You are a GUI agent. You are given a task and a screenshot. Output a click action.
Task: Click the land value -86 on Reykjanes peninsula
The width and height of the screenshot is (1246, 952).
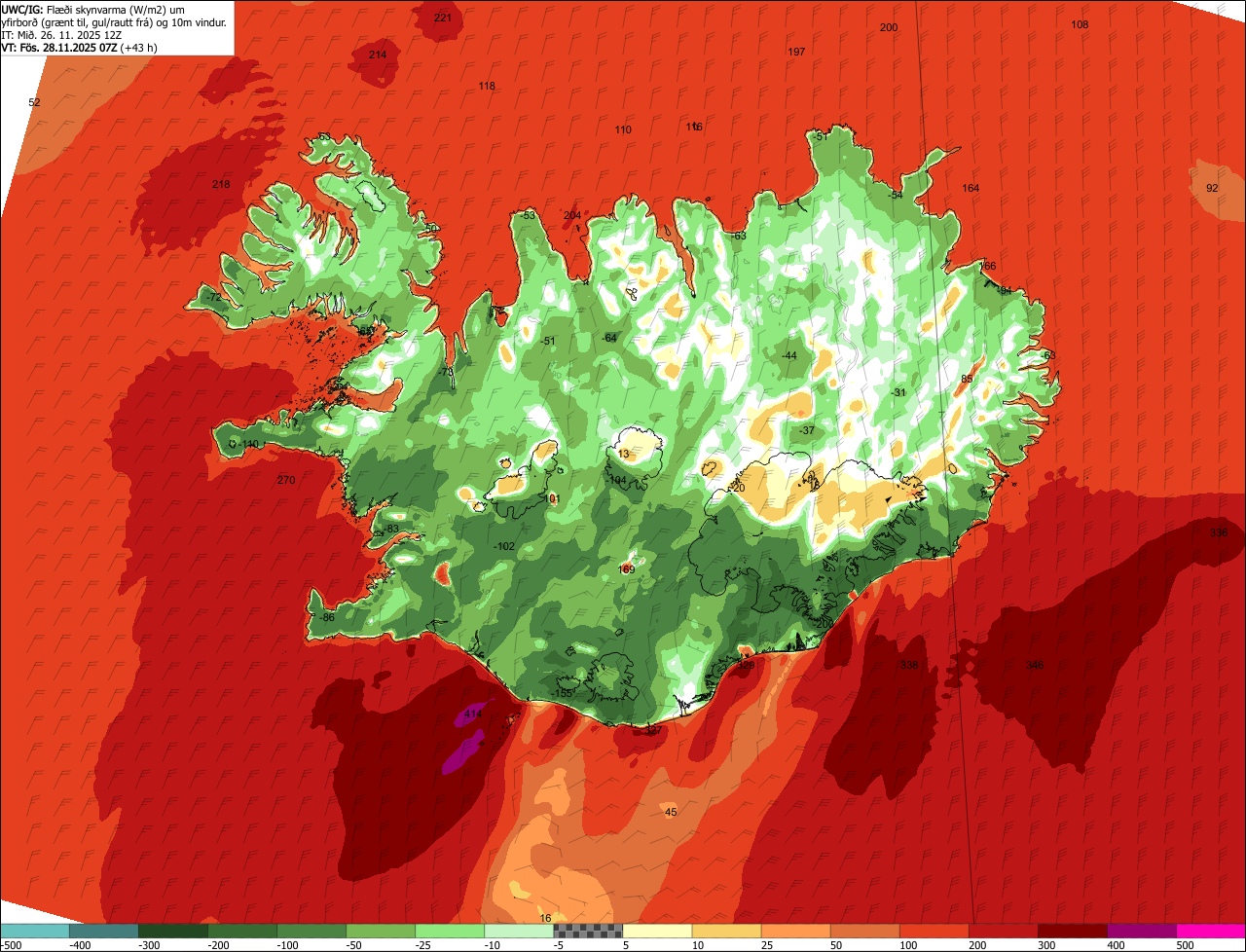click(327, 618)
